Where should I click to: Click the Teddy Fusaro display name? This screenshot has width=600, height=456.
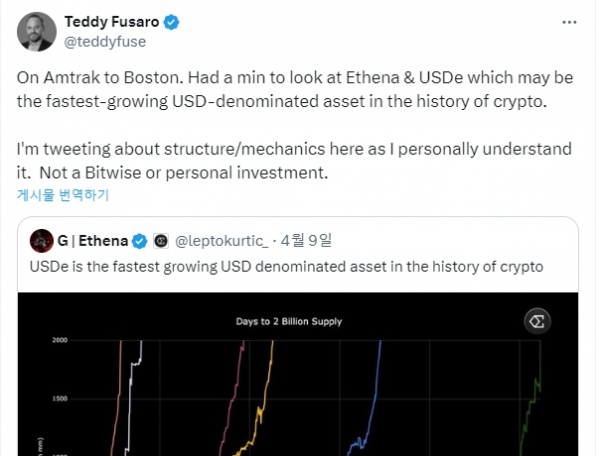111,22
